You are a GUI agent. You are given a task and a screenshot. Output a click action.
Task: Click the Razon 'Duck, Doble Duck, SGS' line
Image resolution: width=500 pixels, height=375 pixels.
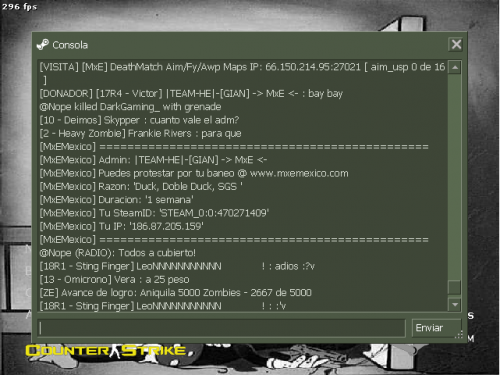[x=141, y=186]
